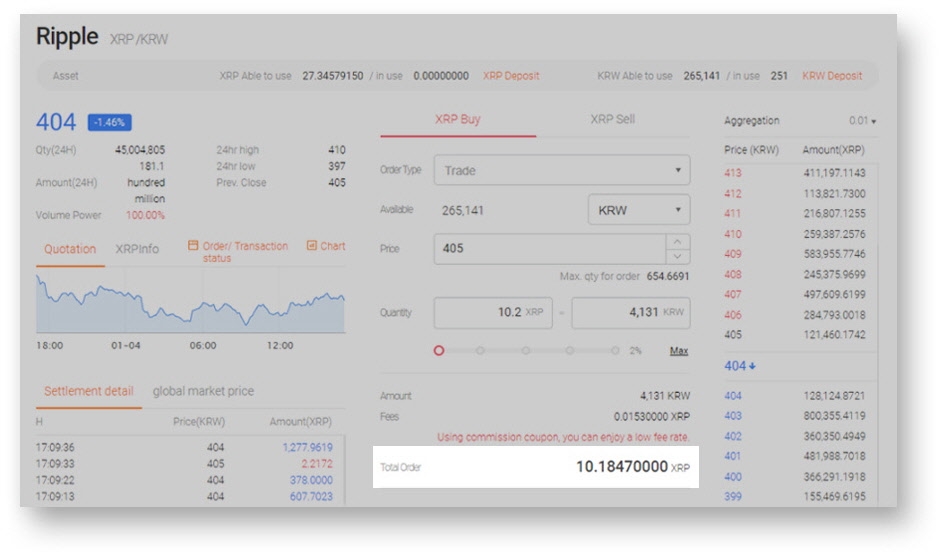The image size is (947, 557).
Task: Select the third point on quantity slider
Action: pos(526,350)
